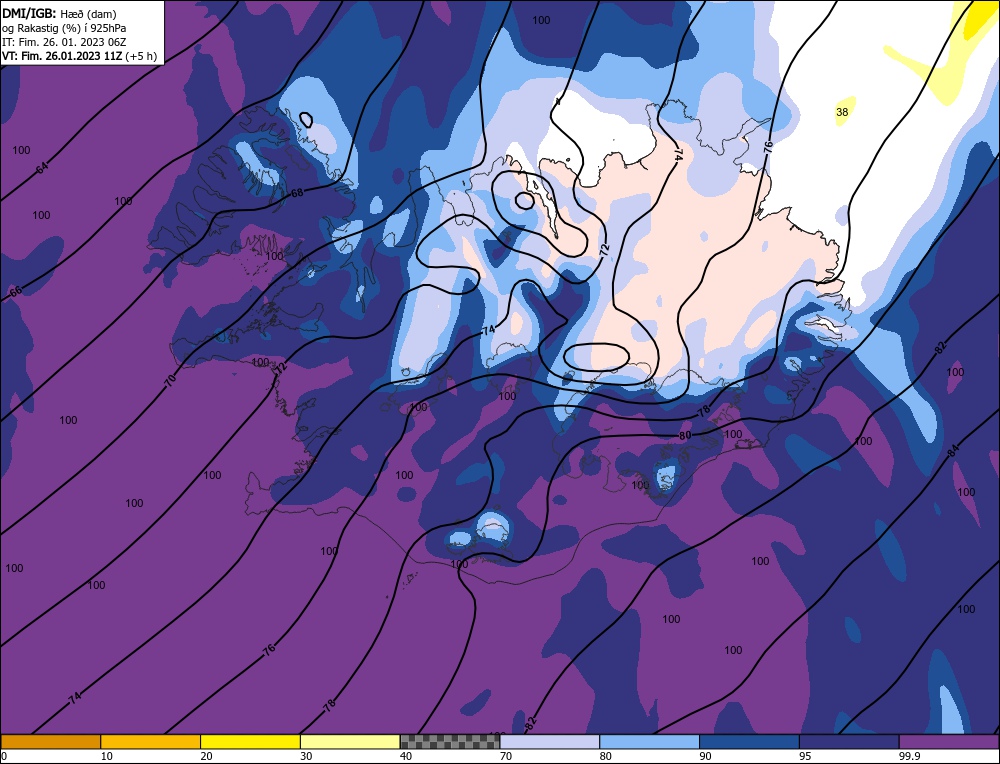The height and width of the screenshot is (764, 1000).
Task: Click the contour label 70
Action: [x=170, y=381]
